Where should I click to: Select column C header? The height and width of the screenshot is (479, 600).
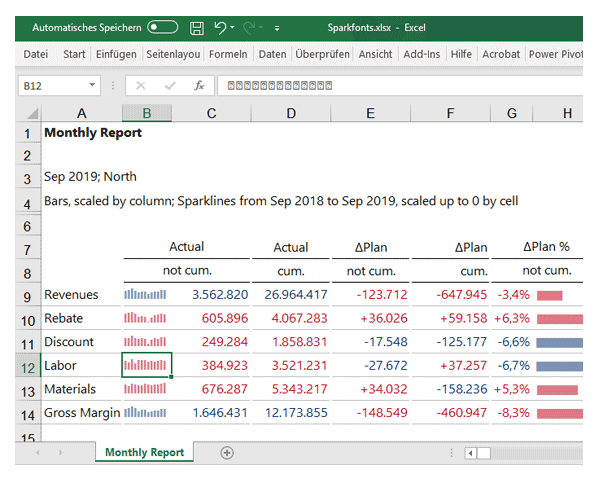211,113
